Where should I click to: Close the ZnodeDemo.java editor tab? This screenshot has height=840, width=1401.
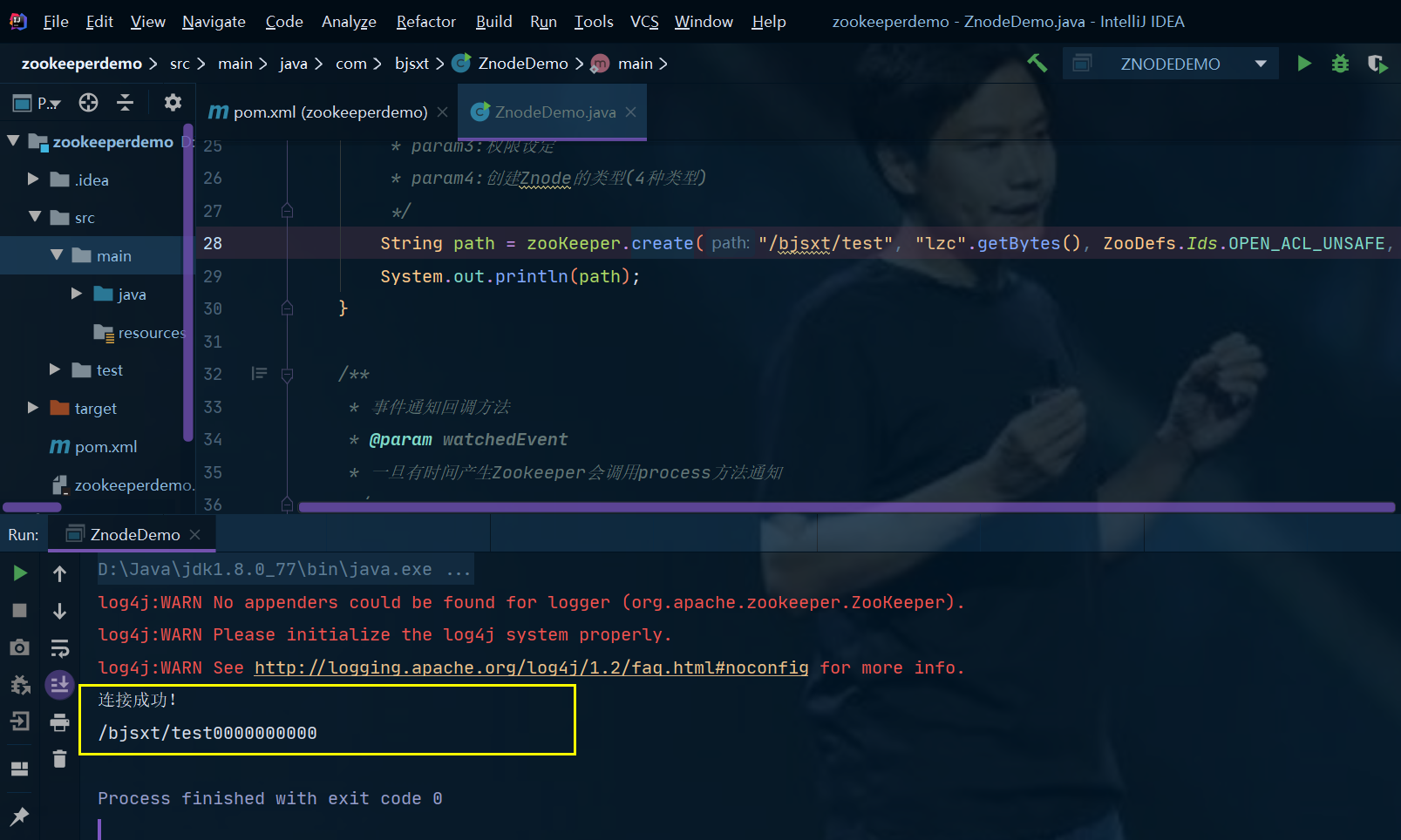(x=631, y=112)
